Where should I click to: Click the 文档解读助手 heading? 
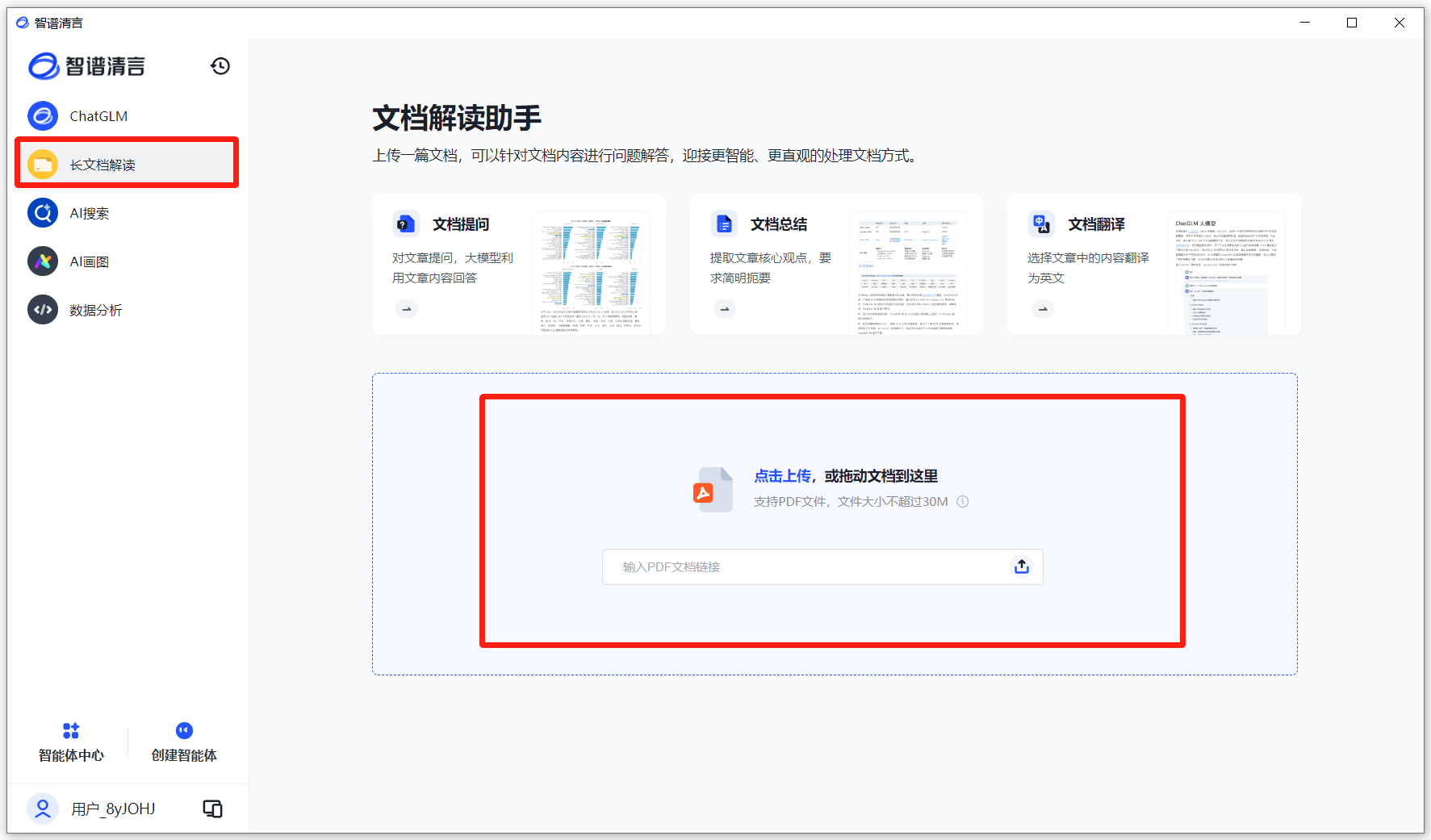coord(457,118)
